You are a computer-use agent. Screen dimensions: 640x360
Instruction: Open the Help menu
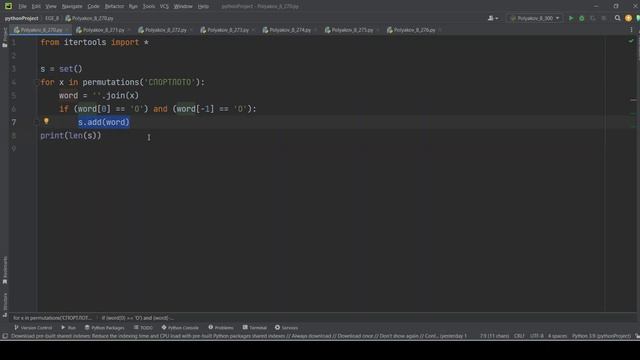click(203, 6)
